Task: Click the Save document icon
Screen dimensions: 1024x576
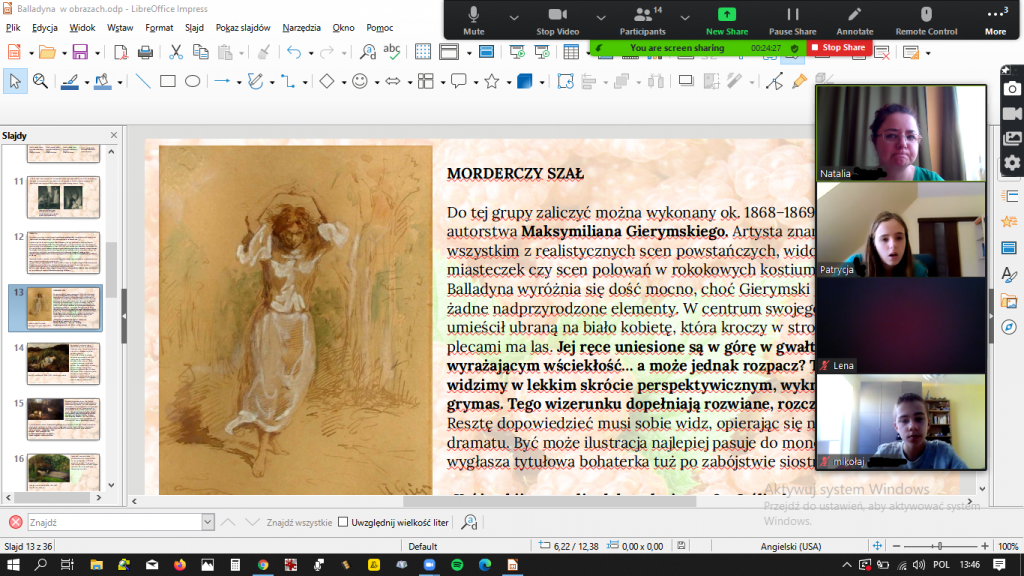Action: point(79,52)
